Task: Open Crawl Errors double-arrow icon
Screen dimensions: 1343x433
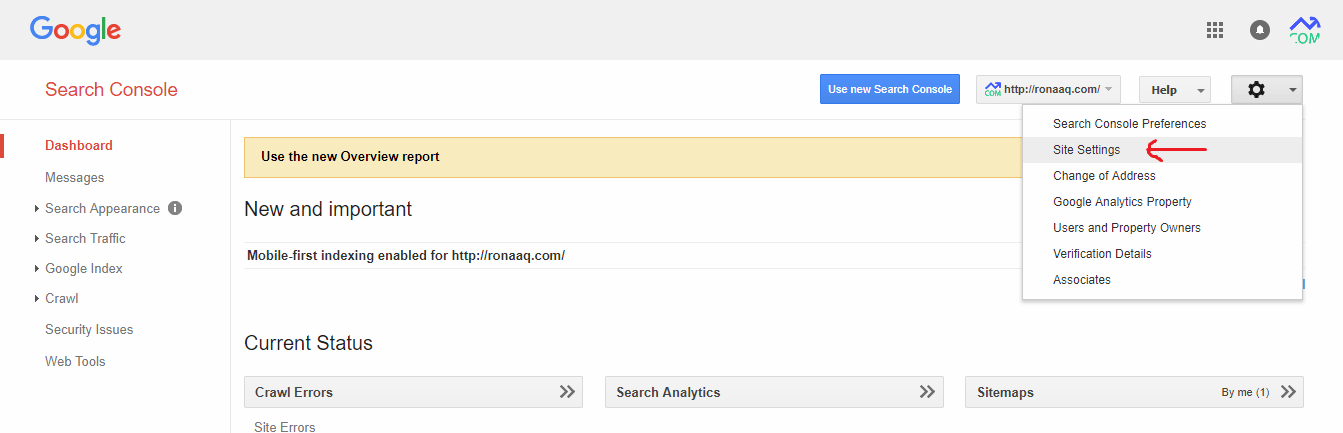Action: pos(567,392)
